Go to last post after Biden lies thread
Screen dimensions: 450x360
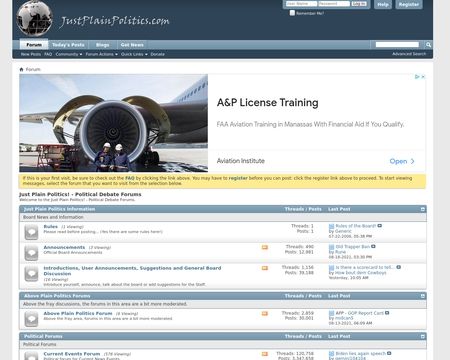pyautogui.click(x=389, y=353)
